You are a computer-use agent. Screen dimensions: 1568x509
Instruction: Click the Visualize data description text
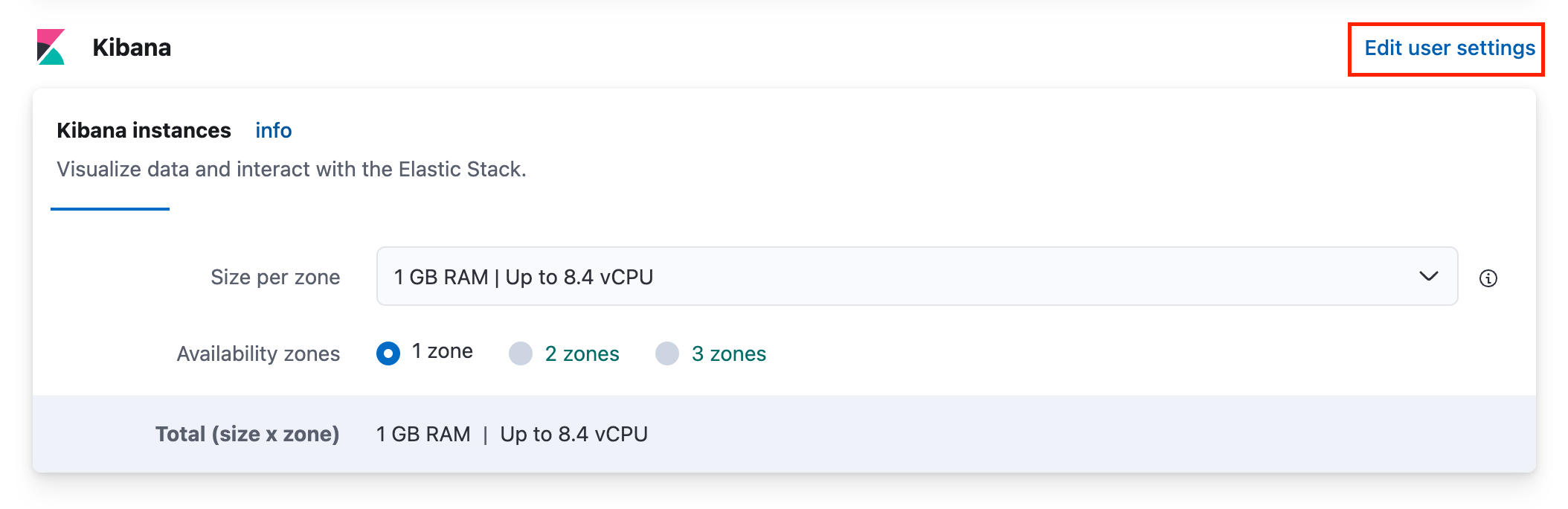pos(291,169)
